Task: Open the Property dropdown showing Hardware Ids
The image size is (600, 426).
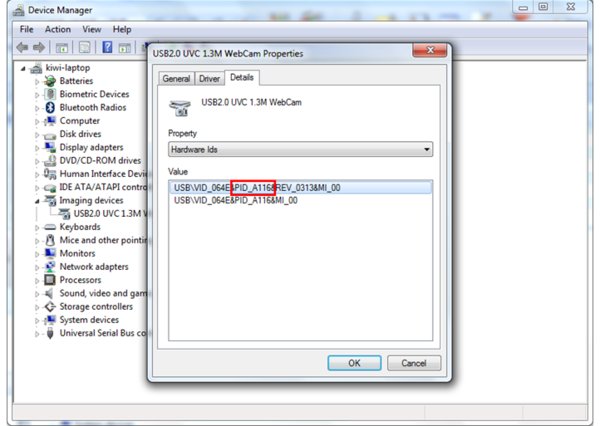Action: [x=301, y=149]
